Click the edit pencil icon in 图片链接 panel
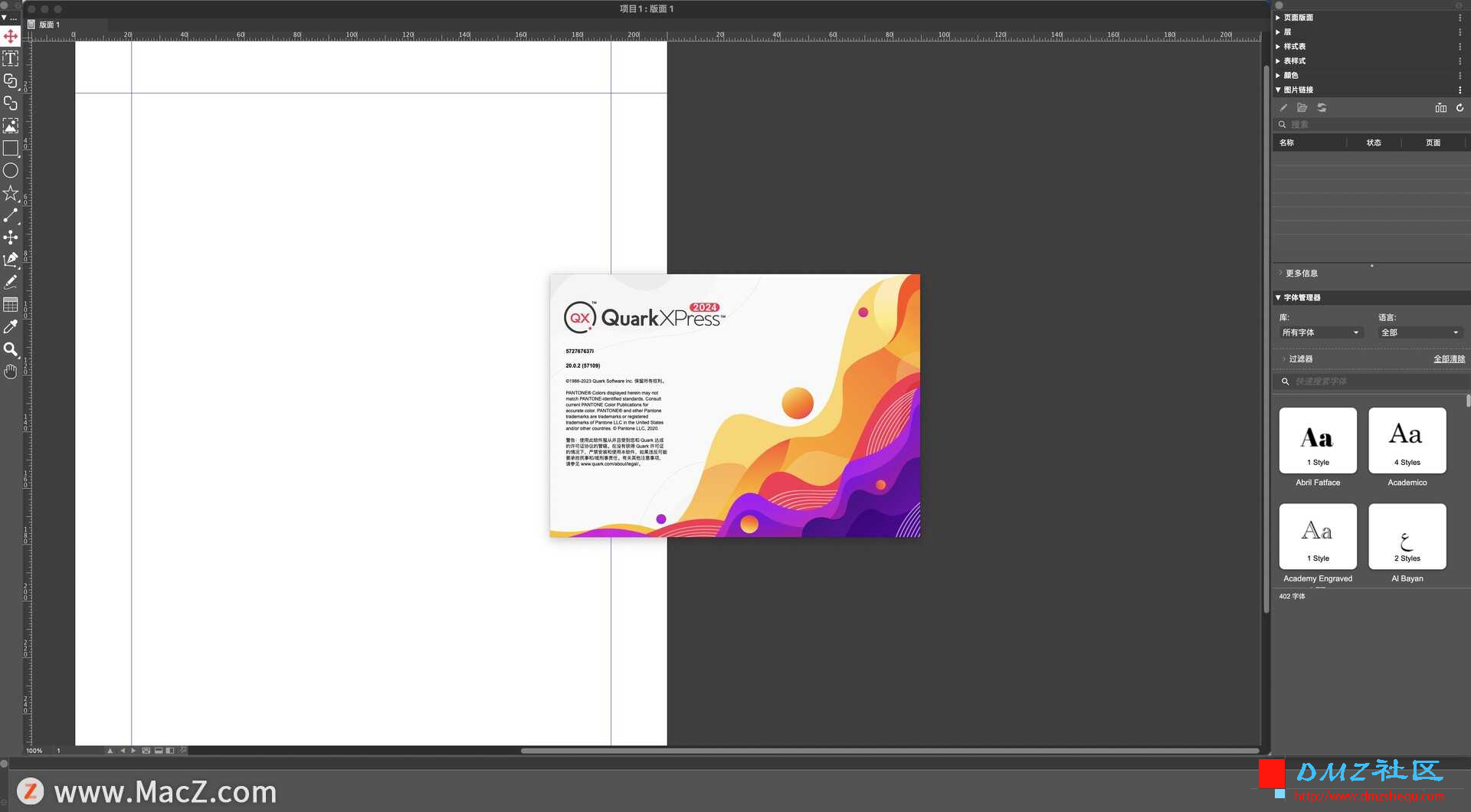1471x812 pixels. tap(1283, 108)
